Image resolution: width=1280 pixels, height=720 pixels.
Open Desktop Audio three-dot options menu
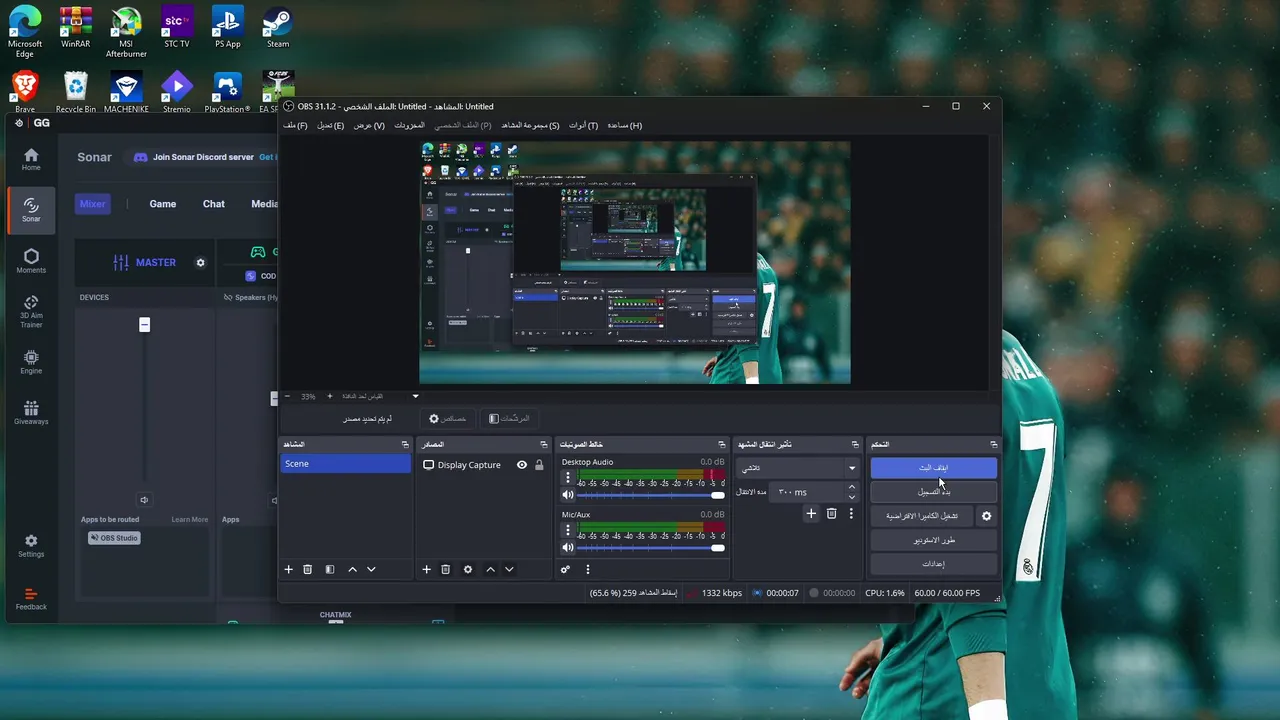[x=568, y=478]
